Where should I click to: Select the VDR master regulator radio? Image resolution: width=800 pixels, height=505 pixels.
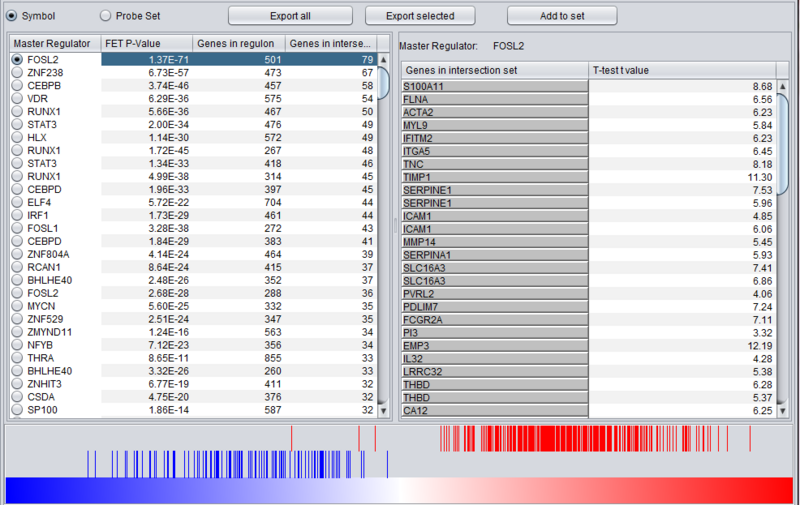[17, 98]
